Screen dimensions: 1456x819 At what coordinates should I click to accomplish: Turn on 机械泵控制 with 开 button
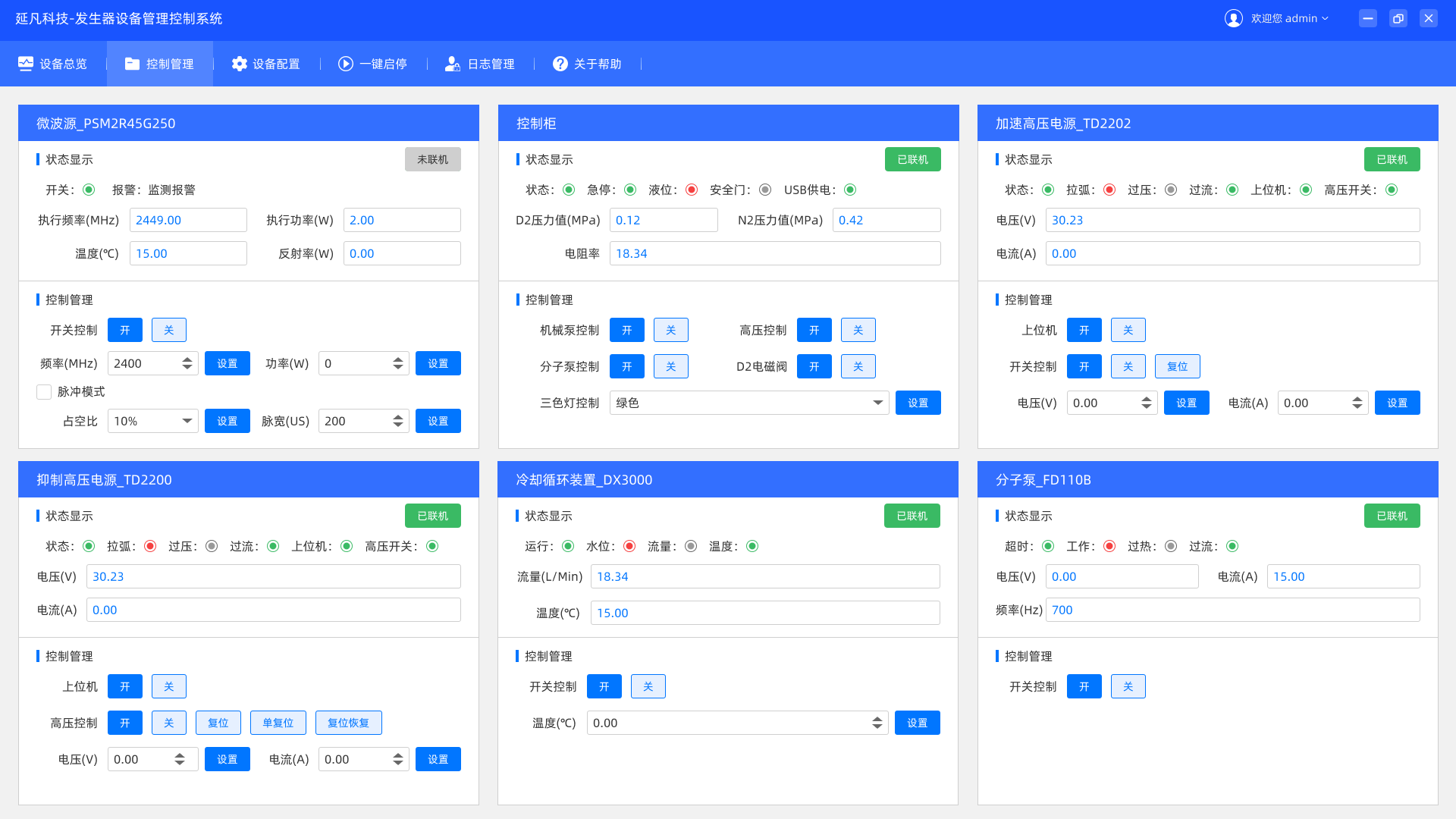click(x=626, y=330)
